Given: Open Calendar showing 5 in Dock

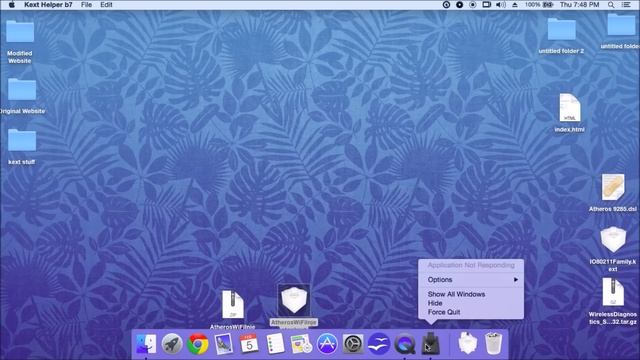Looking at the screenshot, I should (249, 344).
